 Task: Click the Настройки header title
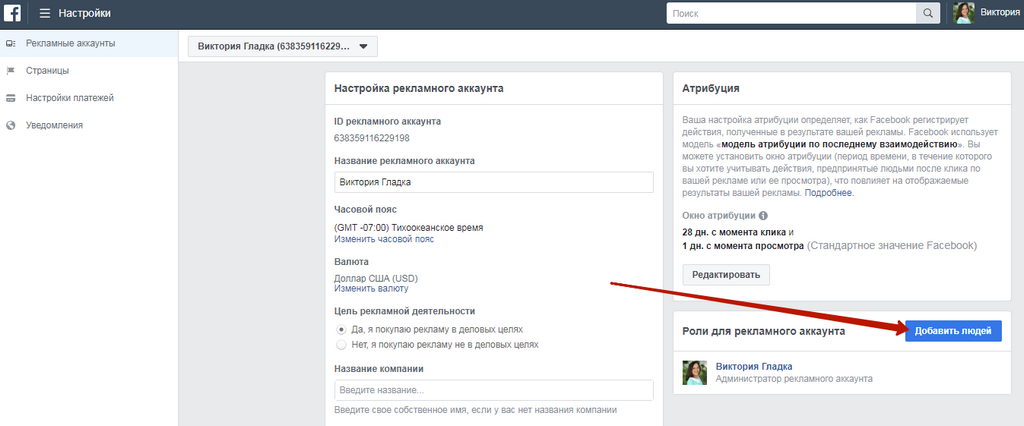[84, 13]
